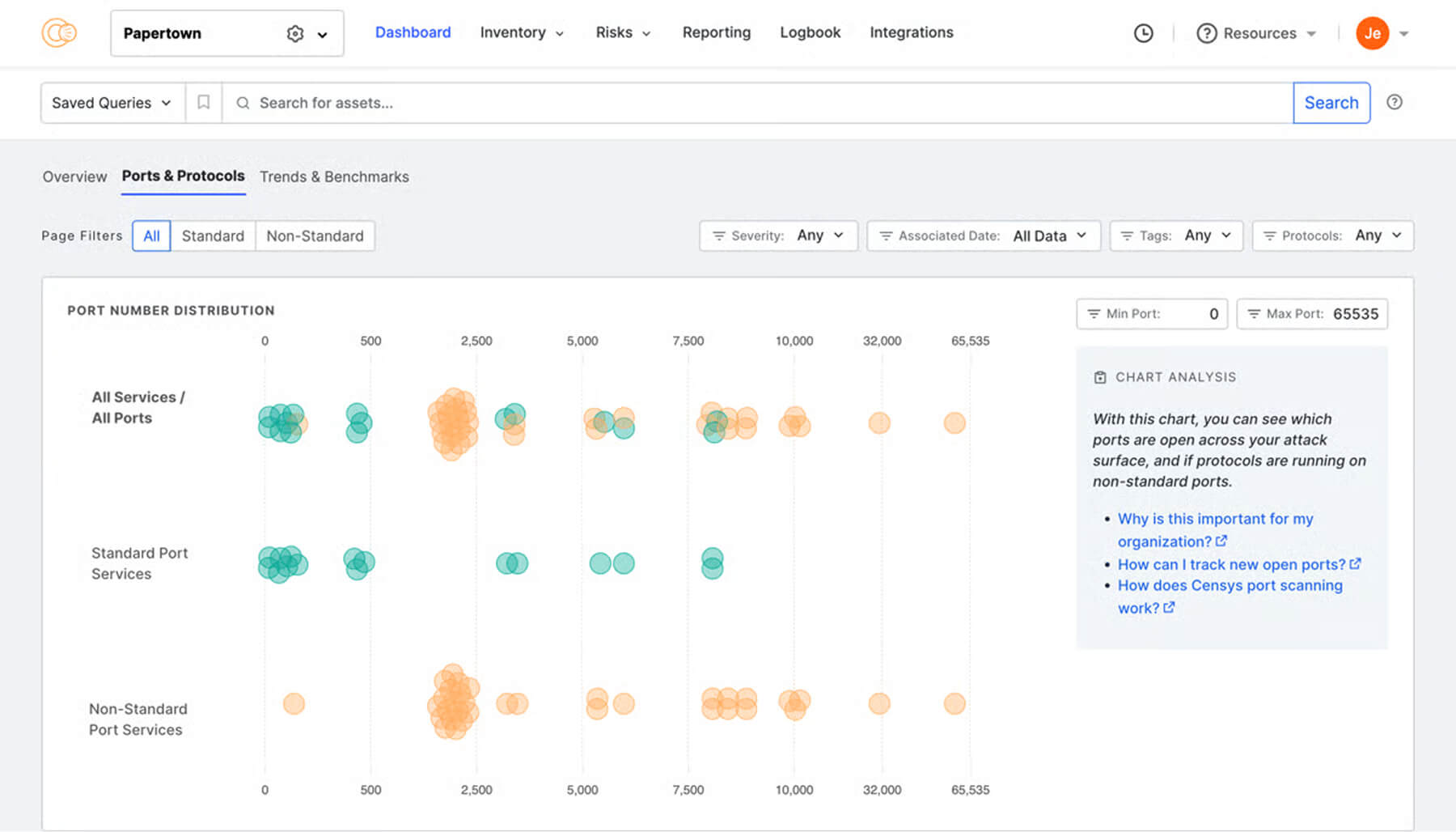Click inside the Search for assets field
1456x832 pixels.
(566, 103)
